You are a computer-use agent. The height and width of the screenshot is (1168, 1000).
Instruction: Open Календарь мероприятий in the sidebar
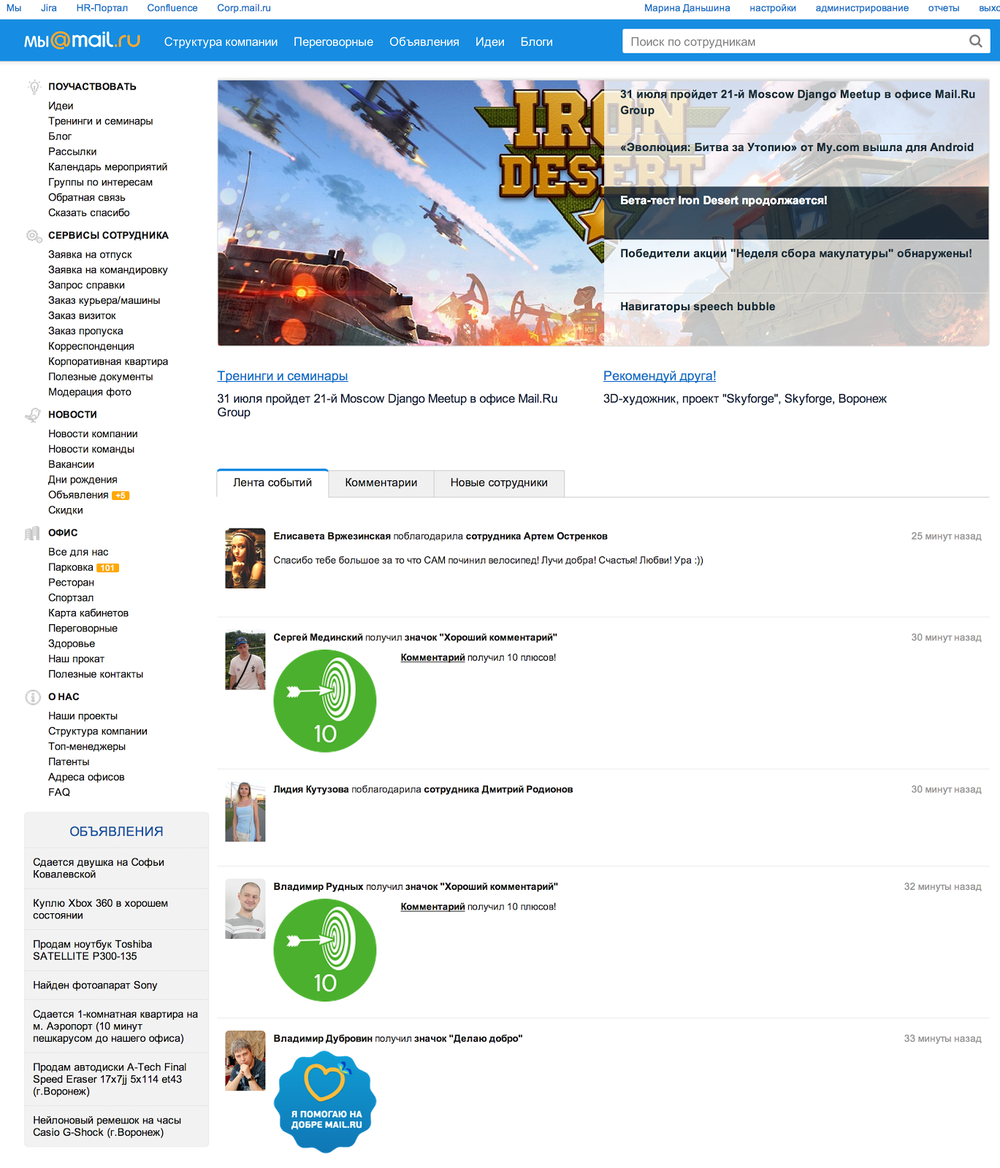click(x=107, y=167)
